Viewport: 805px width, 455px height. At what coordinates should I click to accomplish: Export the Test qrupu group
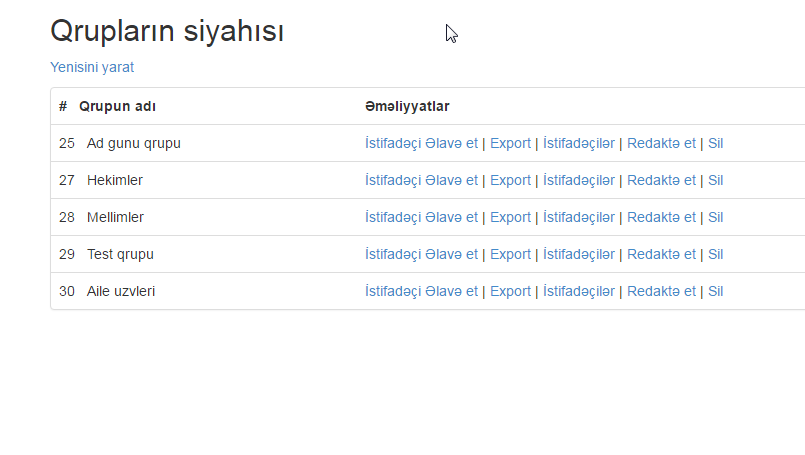tap(510, 254)
